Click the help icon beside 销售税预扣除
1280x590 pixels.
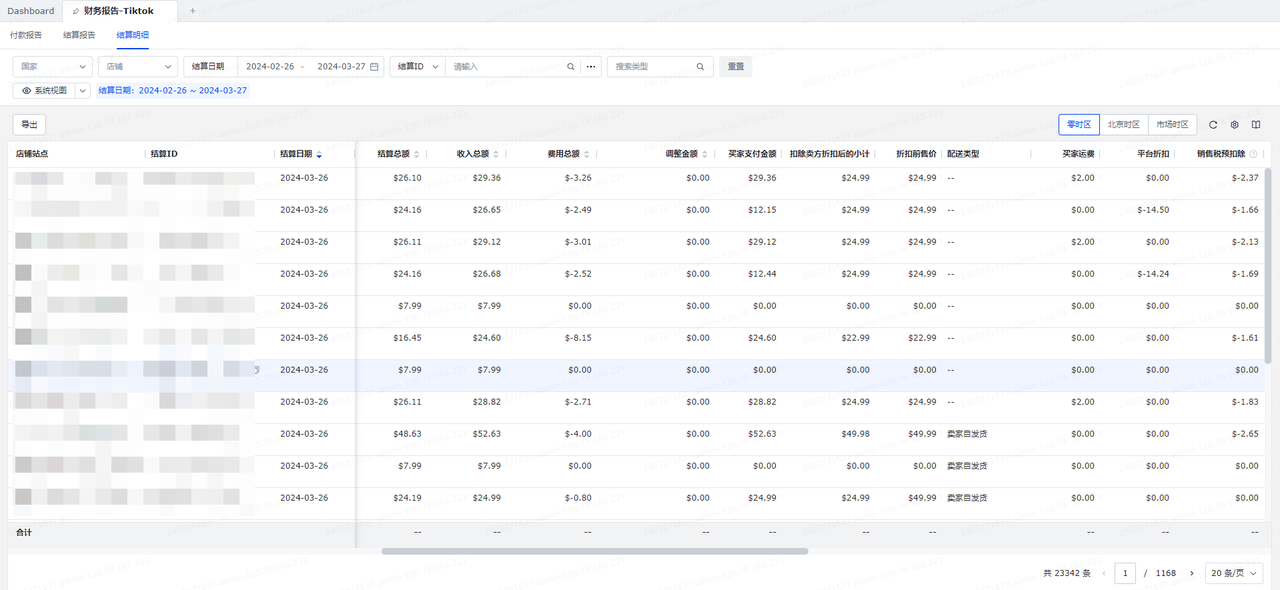coord(1252,154)
